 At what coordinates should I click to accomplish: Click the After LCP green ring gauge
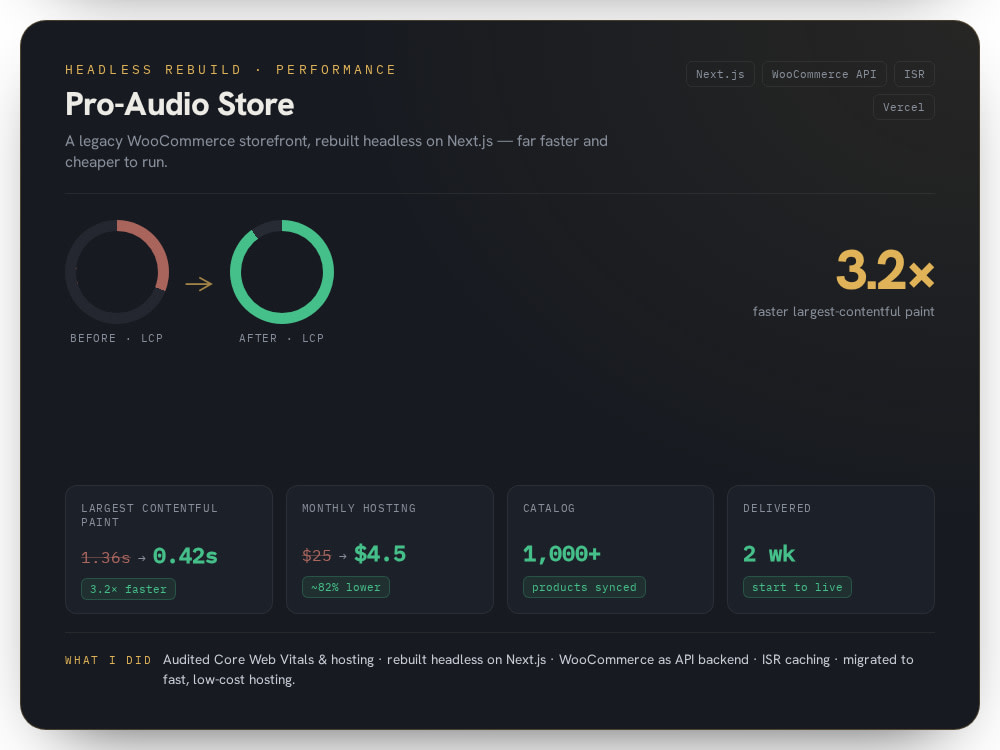282,272
